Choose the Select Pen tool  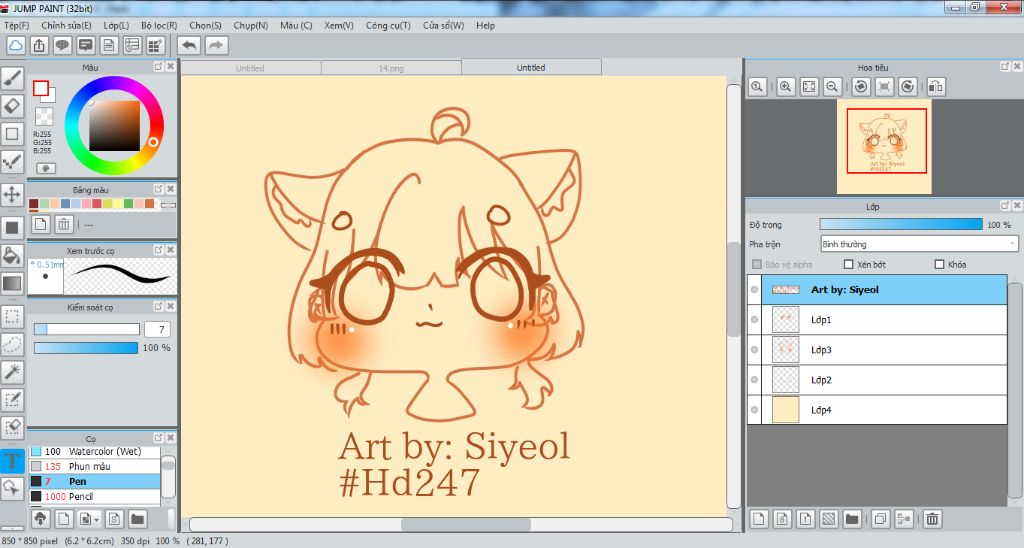pyautogui.click(x=12, y=399)
